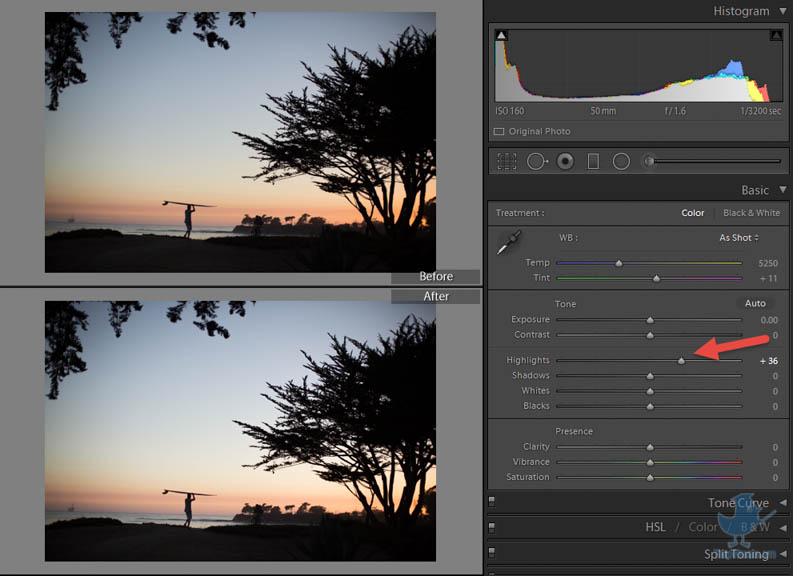This screenshot has height=576, width=793.
Task: Click the Highlights slider handle
Action: [x=682, y=360]
